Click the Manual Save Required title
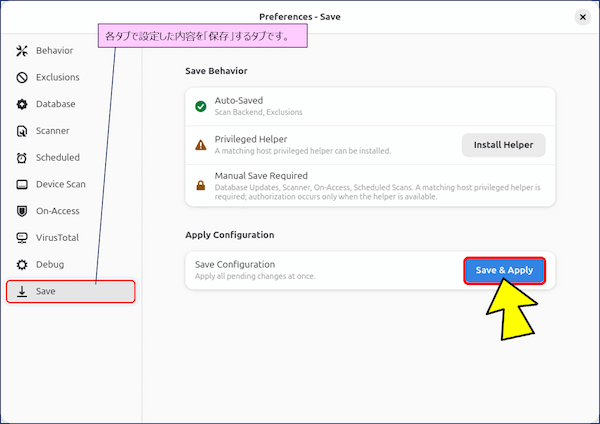600x424 pixels. pyautogui.click(x=261, y=176)
